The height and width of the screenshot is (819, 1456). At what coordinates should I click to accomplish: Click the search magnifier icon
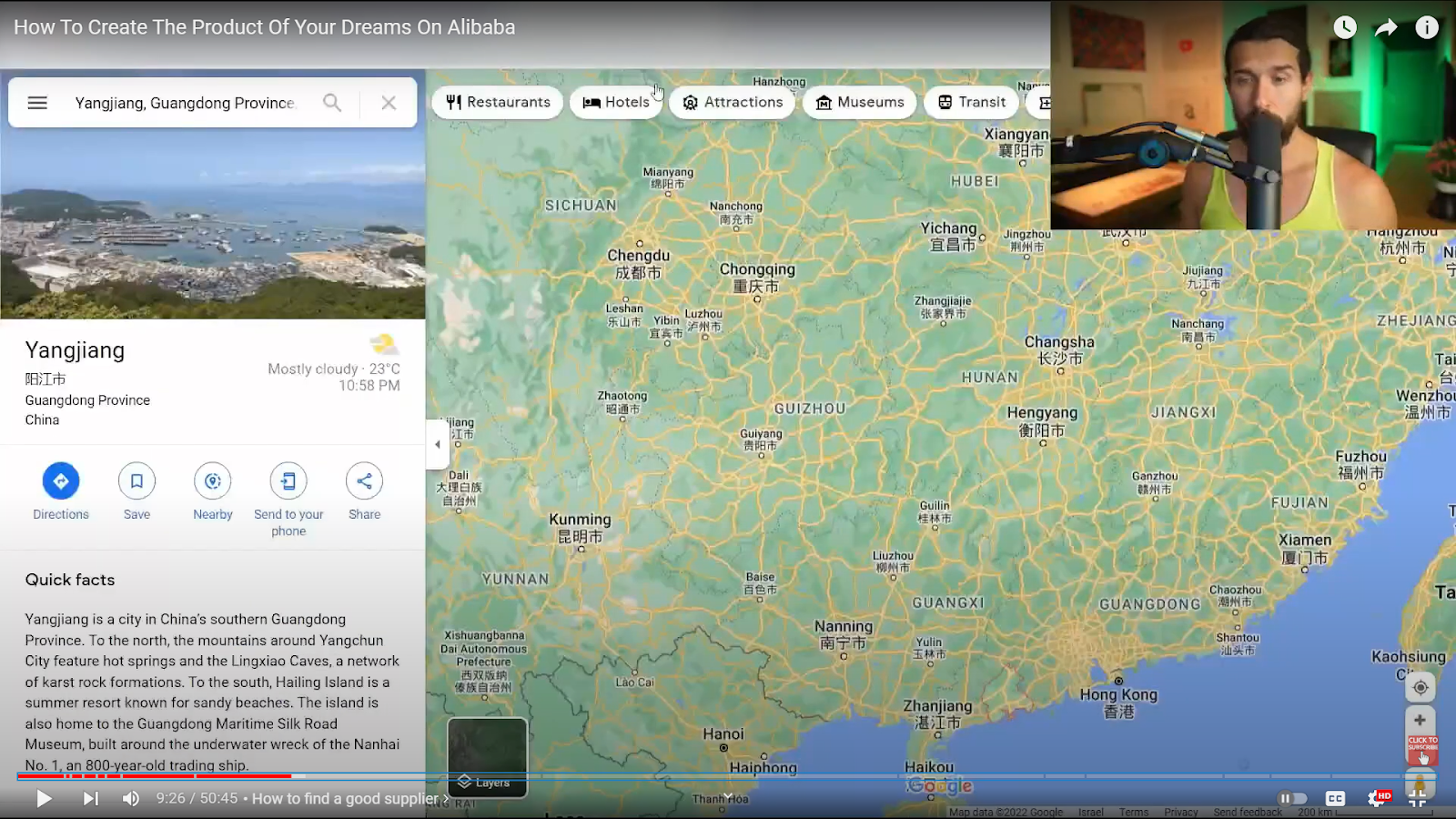[x=332, y=103]
